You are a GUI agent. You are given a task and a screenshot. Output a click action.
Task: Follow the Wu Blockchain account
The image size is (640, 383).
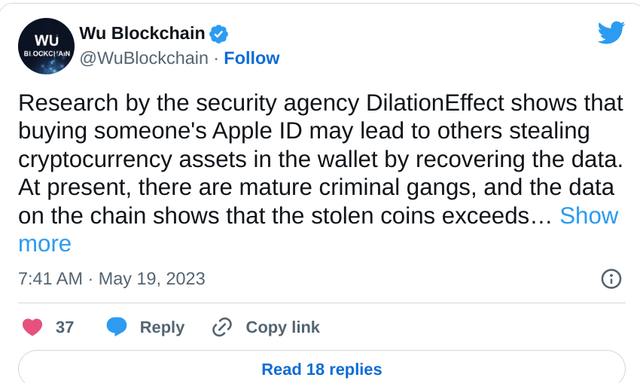(x=252, y=58)
